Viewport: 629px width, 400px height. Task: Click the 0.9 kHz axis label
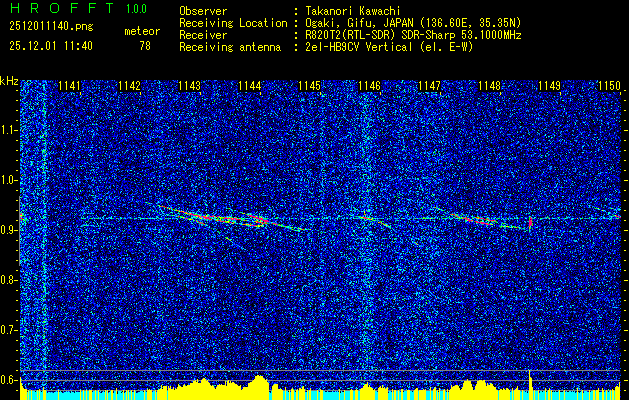tap(8, 230)
